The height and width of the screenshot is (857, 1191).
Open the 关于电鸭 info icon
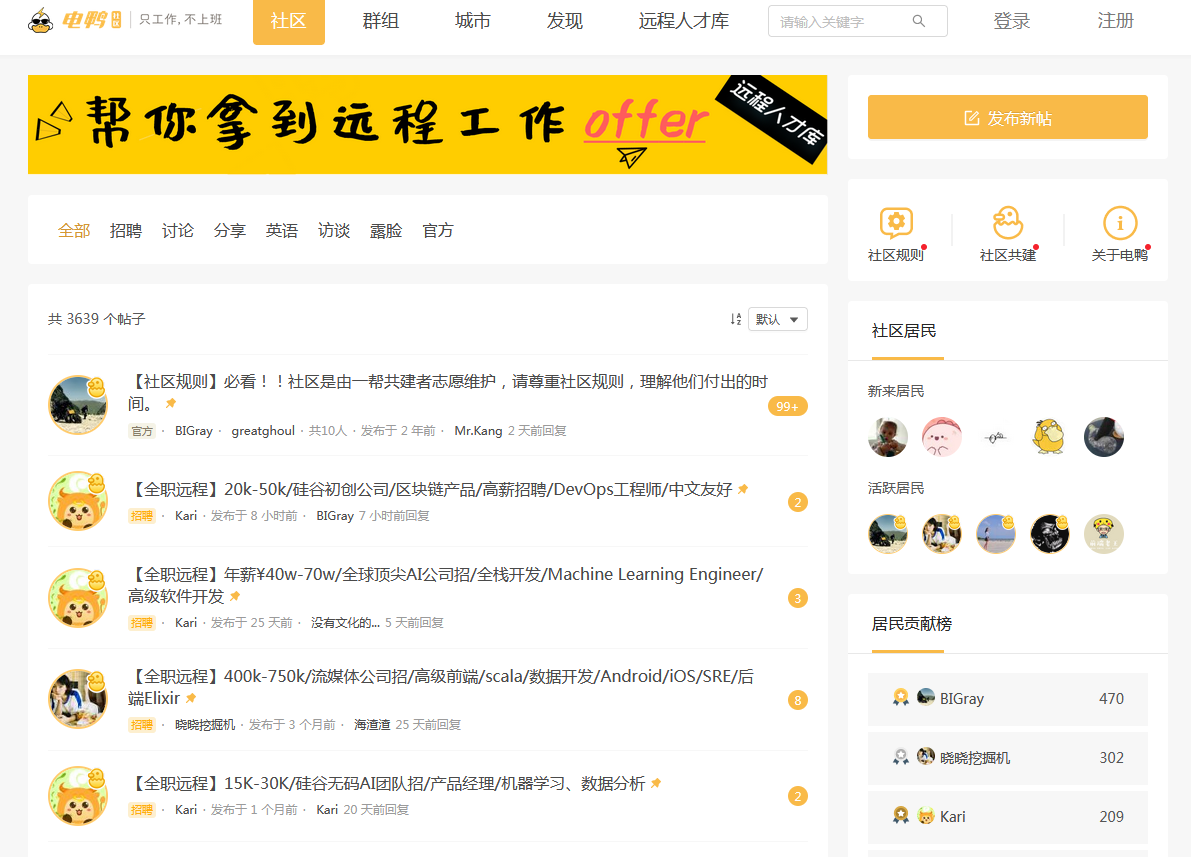[x=1120, y=223]
